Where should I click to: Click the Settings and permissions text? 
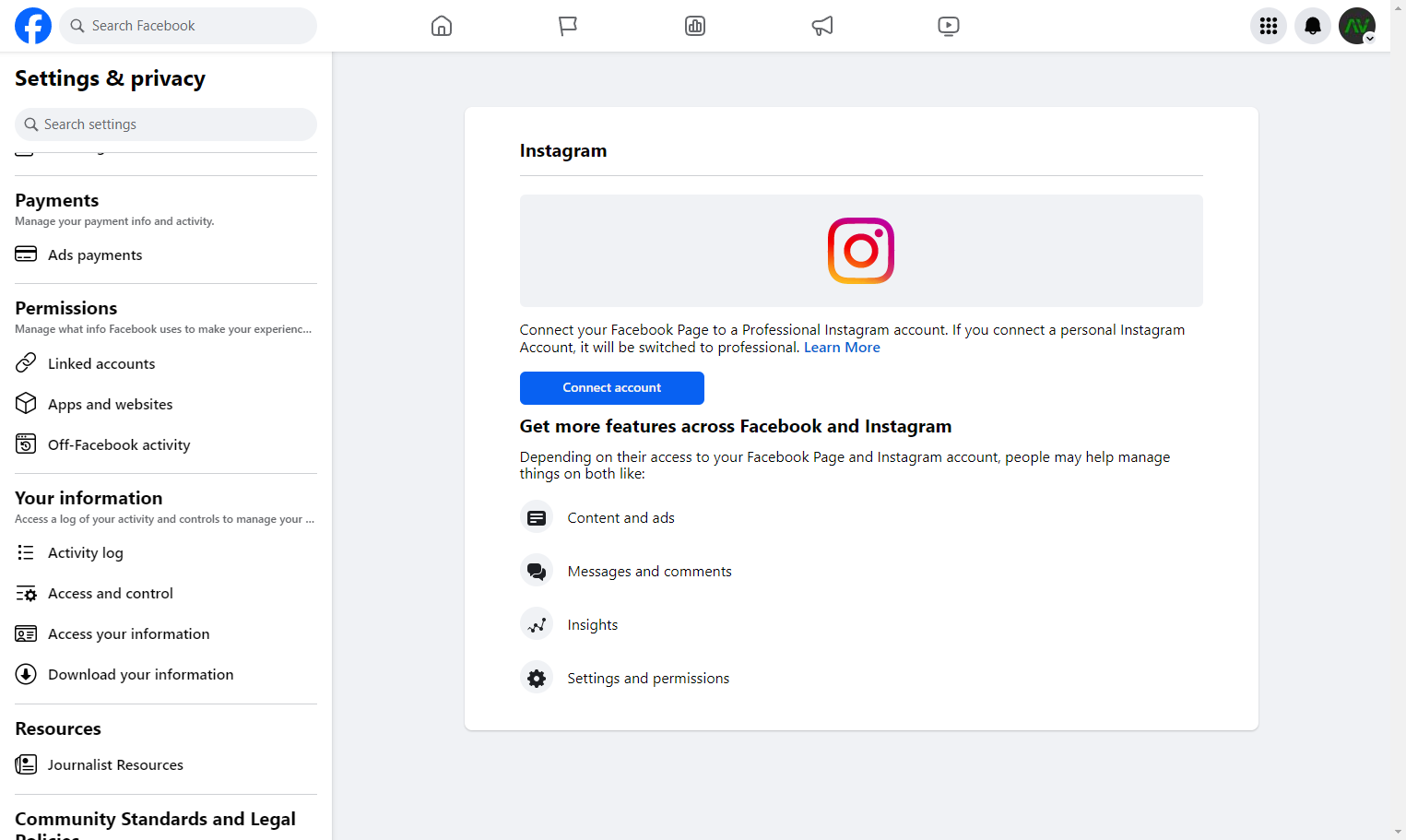click(x=648, y=679)
